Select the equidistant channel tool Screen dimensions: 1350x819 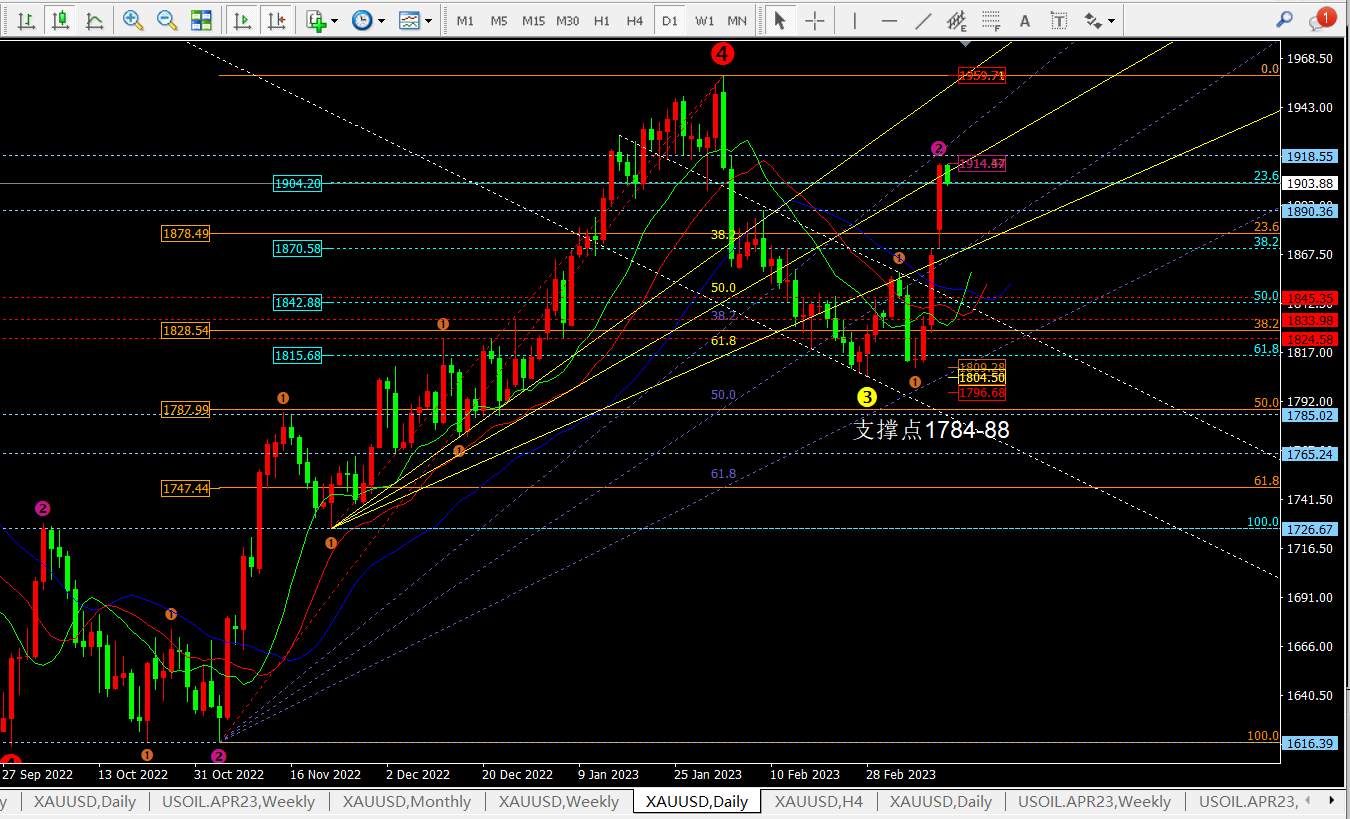click(x=957, y=20)
